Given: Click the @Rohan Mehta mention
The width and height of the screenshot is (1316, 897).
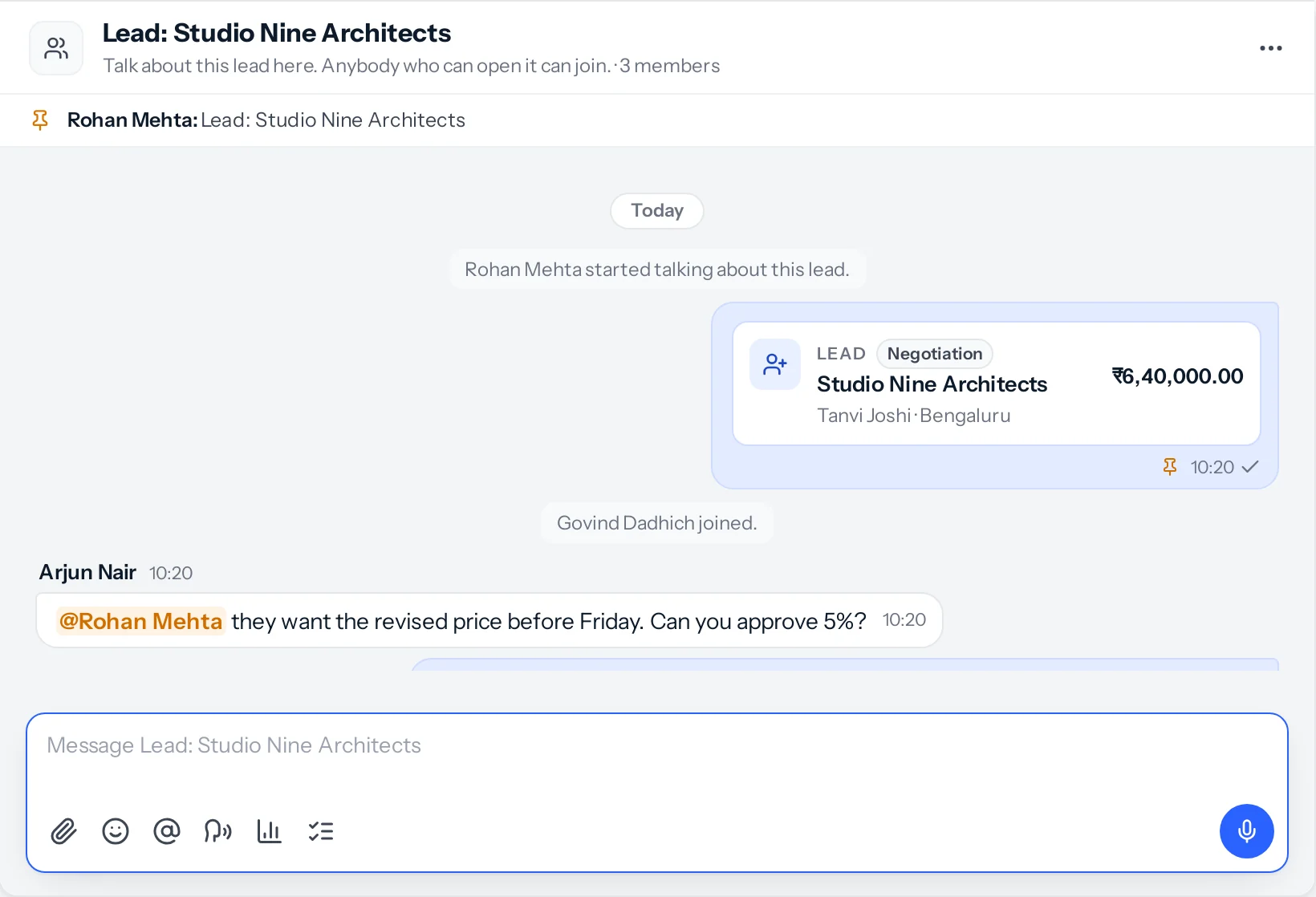Looking at the screenshot, I should 140,621.
